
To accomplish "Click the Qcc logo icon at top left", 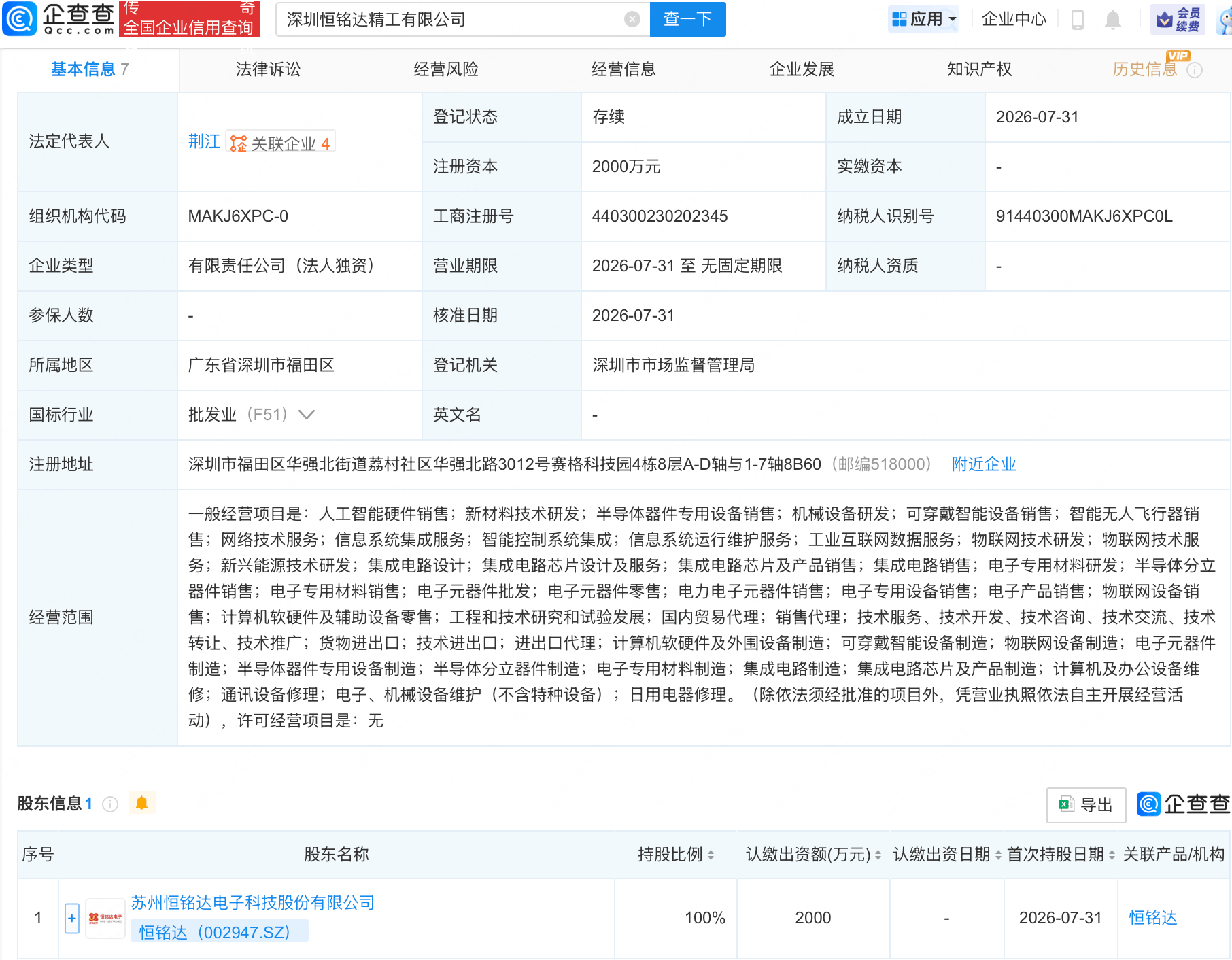I will click(20, 18).
